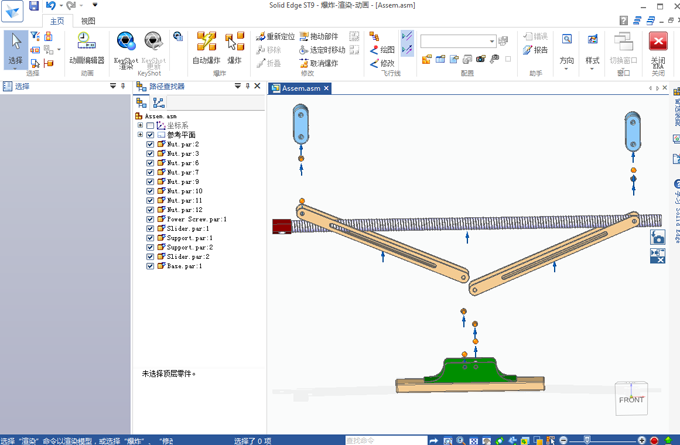Select the Assem.asm document tab
Viewport: 680px width, 445px height.
301,88
